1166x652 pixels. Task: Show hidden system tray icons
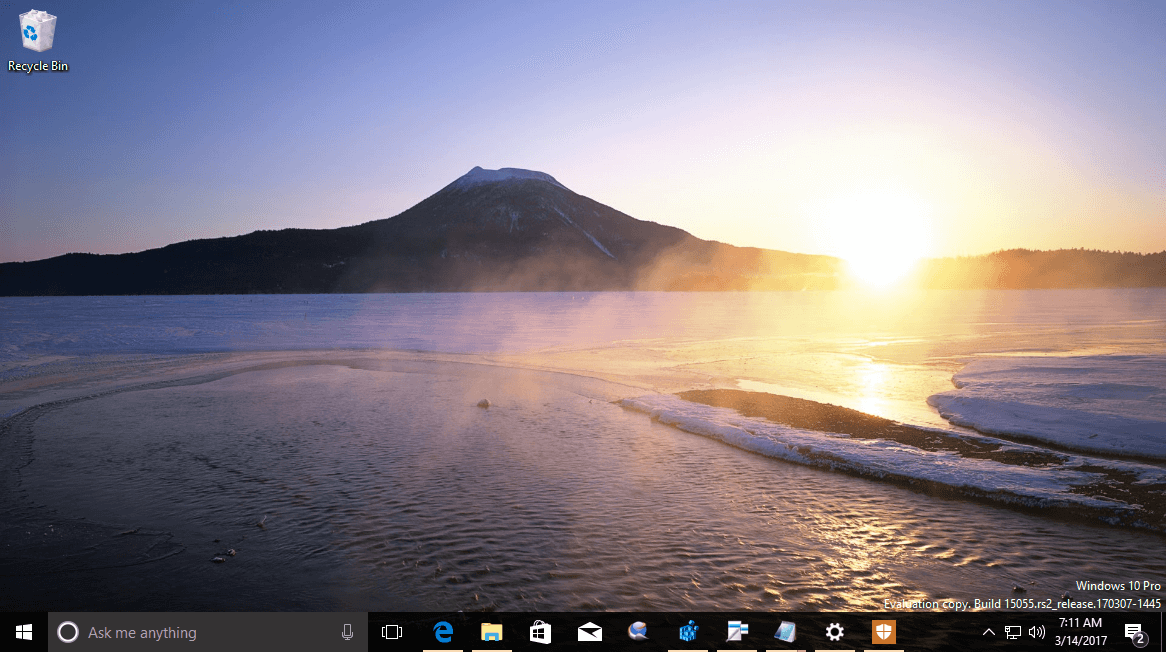988,631
